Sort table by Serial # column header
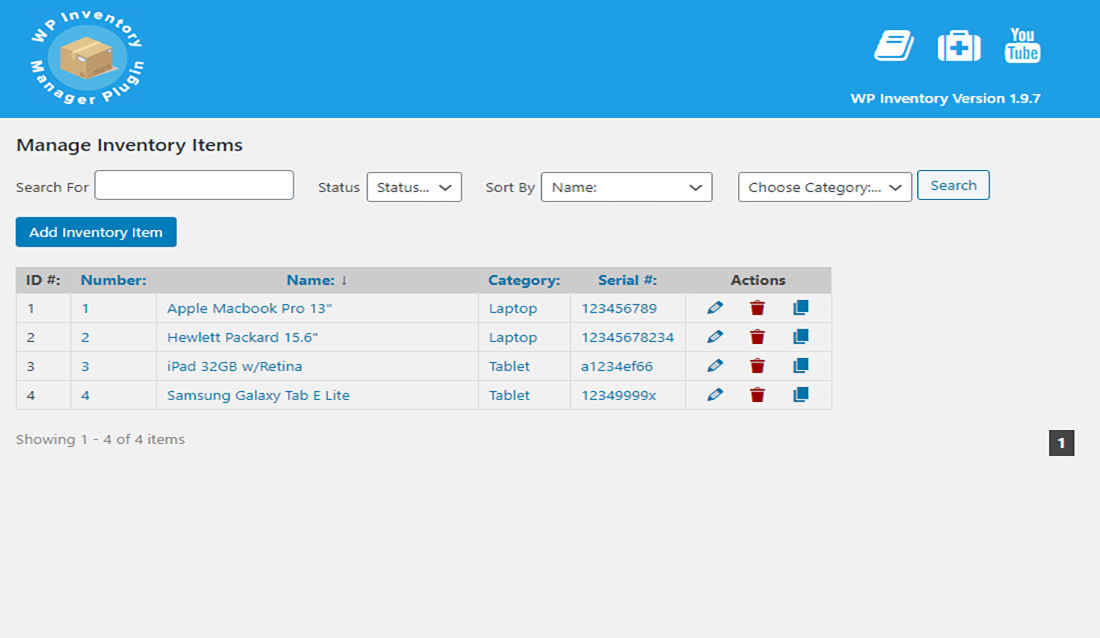This screenshot has width=1100, height=638. pos(627,280)
